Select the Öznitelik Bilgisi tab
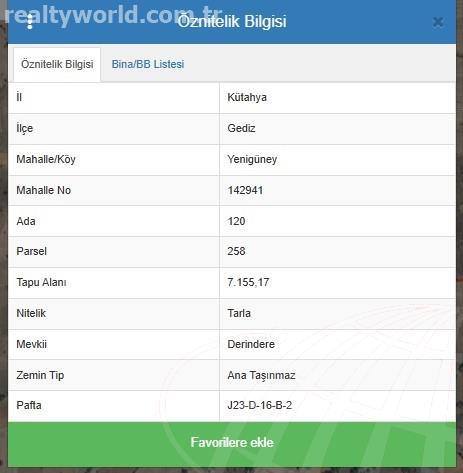 coord(57,64)
